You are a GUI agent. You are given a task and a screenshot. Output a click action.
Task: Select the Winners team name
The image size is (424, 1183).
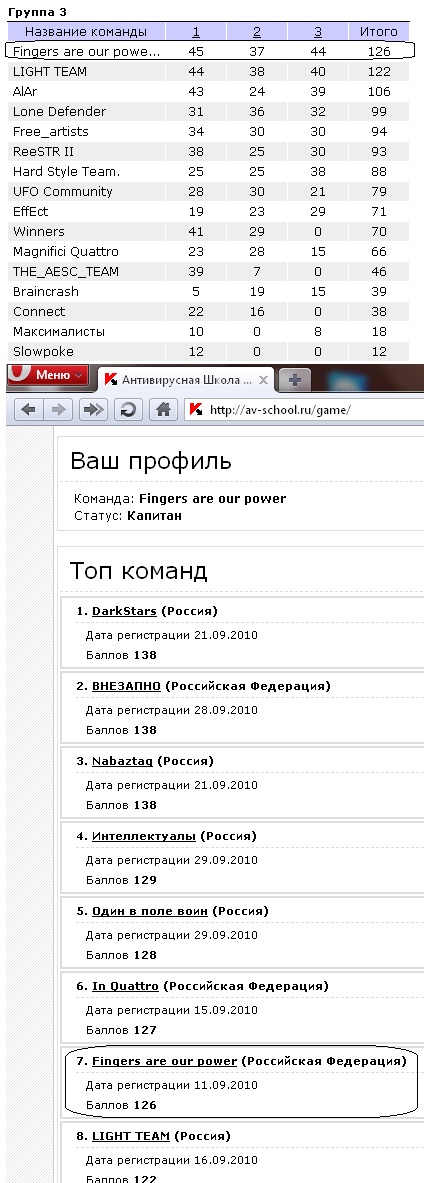click(x=38, y=232)
